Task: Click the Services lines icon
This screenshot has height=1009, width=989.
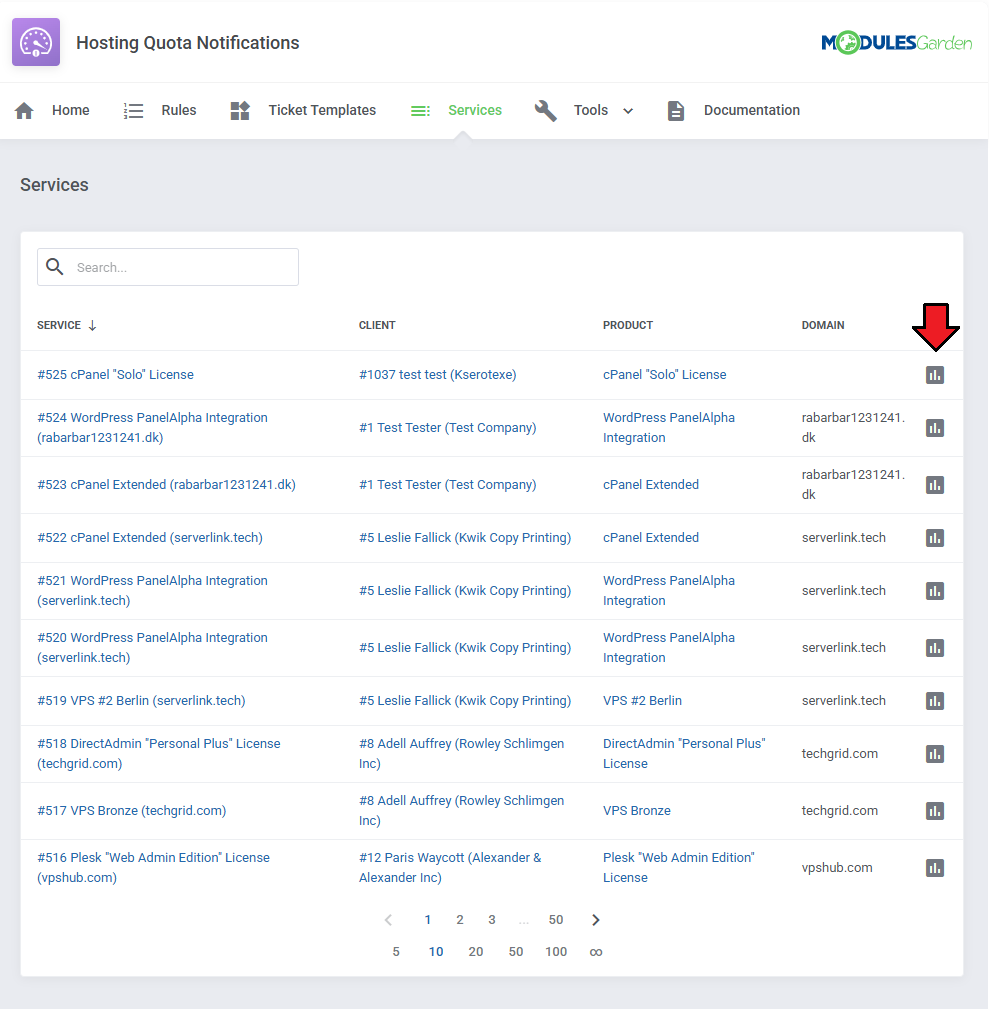Action: (420, 111)
